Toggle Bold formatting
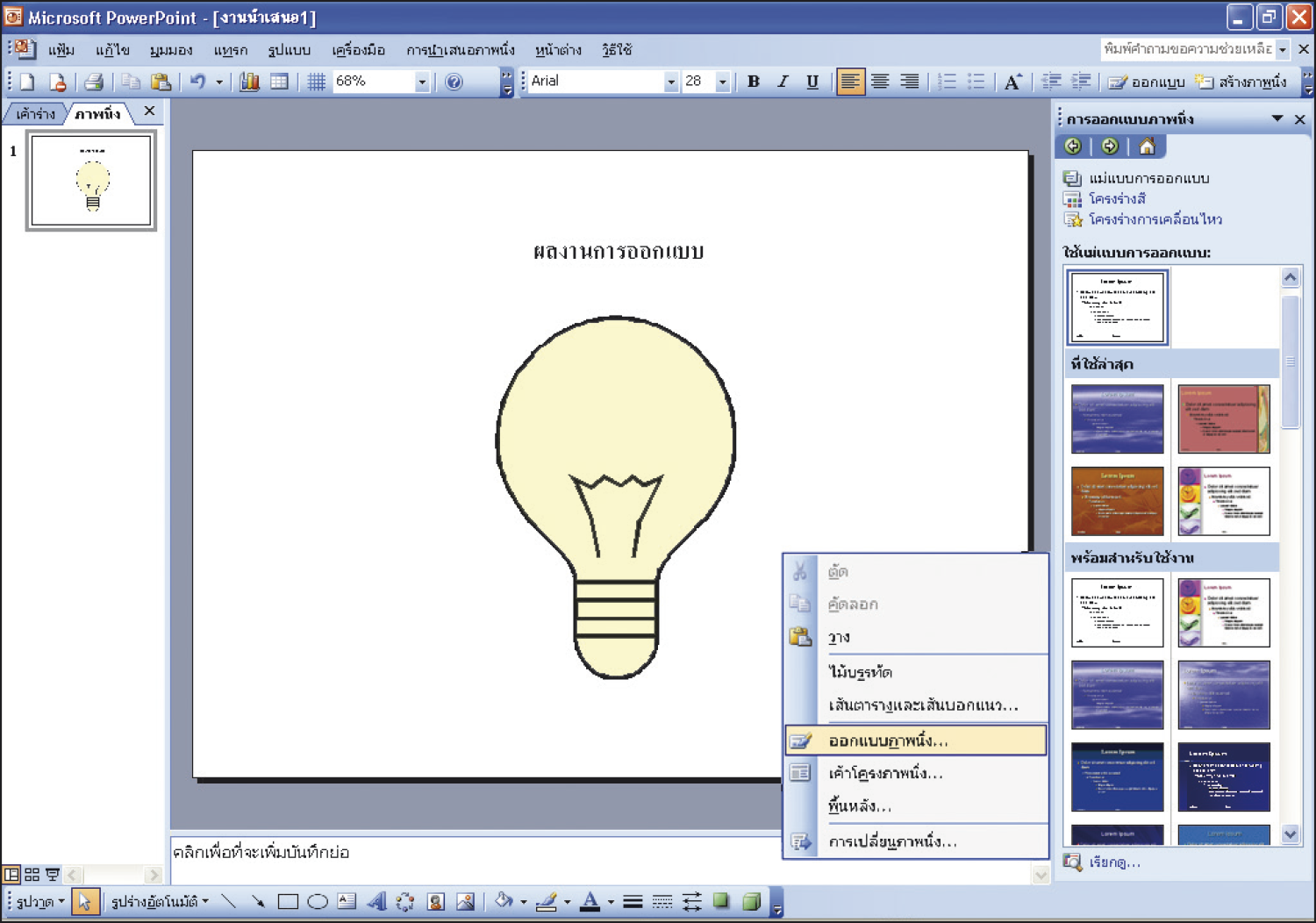 pos(753,82)
